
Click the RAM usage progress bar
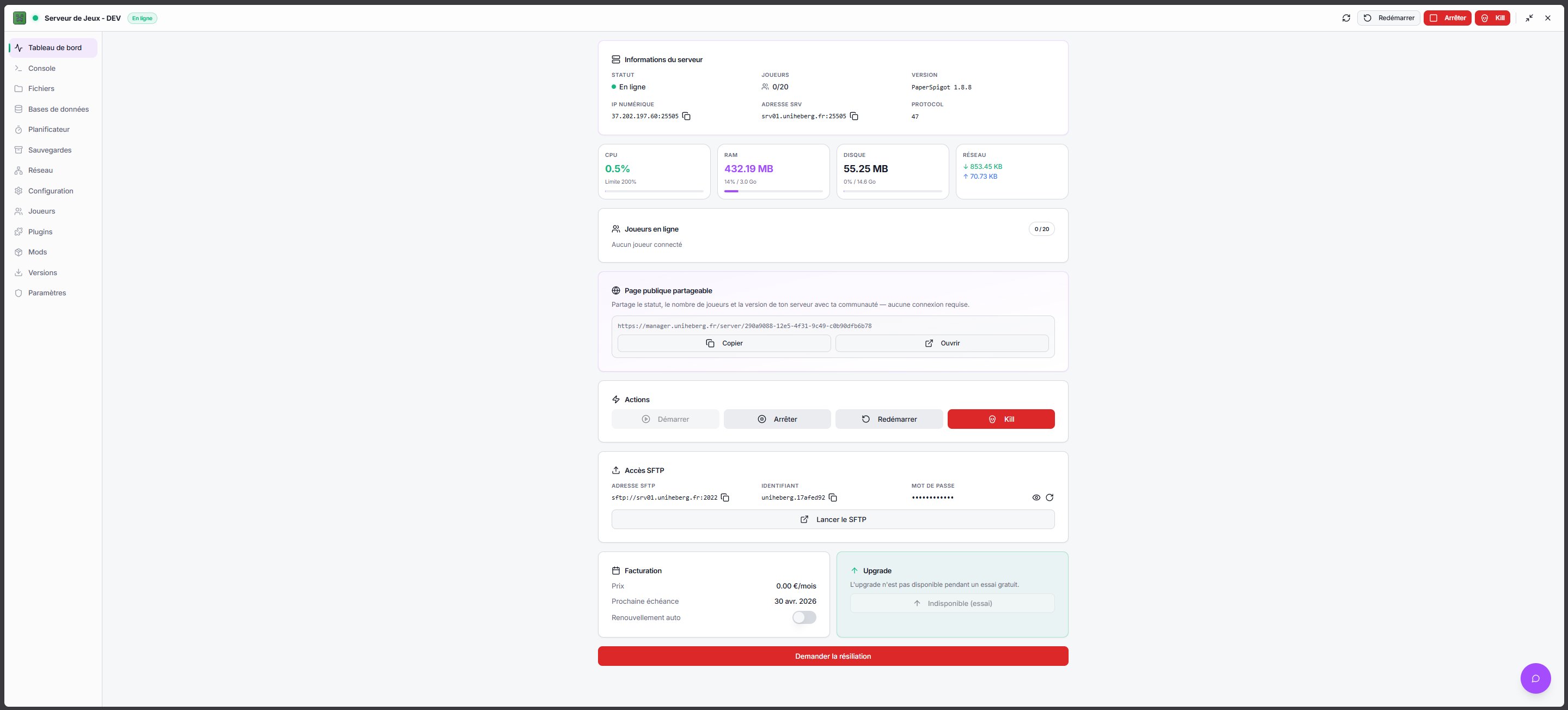tap(772, 191)
